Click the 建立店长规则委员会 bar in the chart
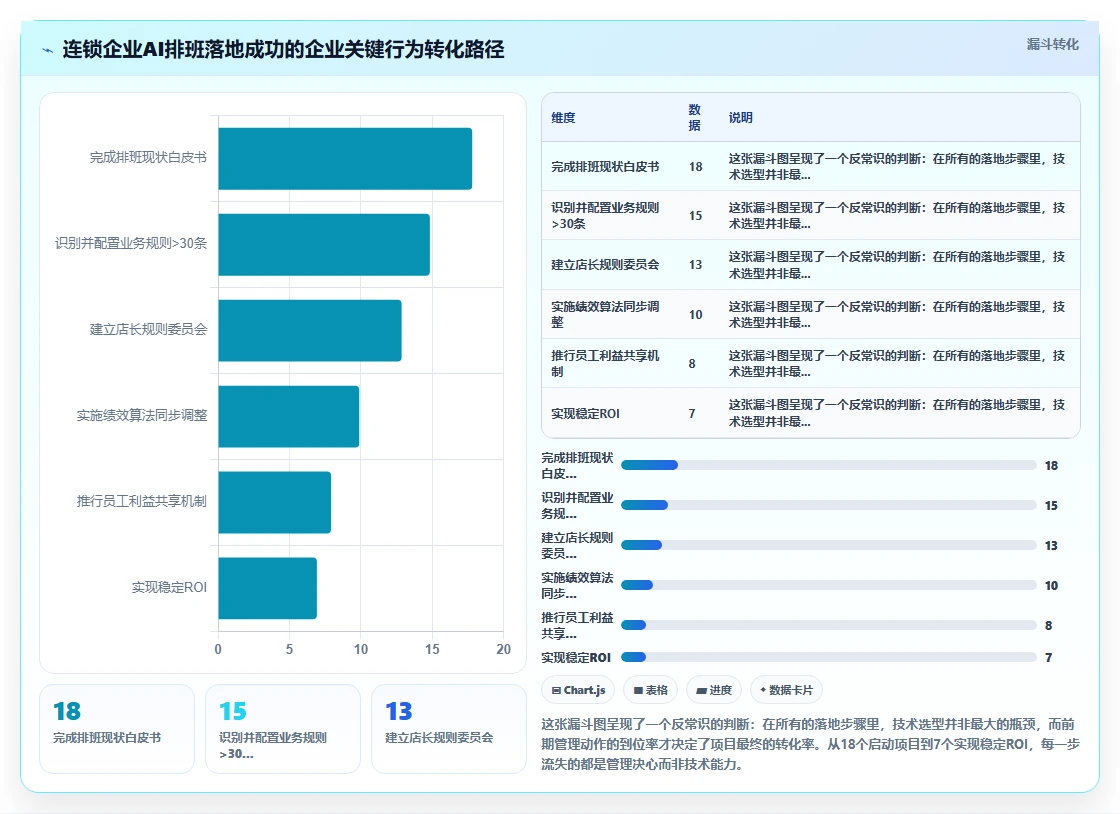The height and width of the screenshot is (814, 1120). (310, 331)
